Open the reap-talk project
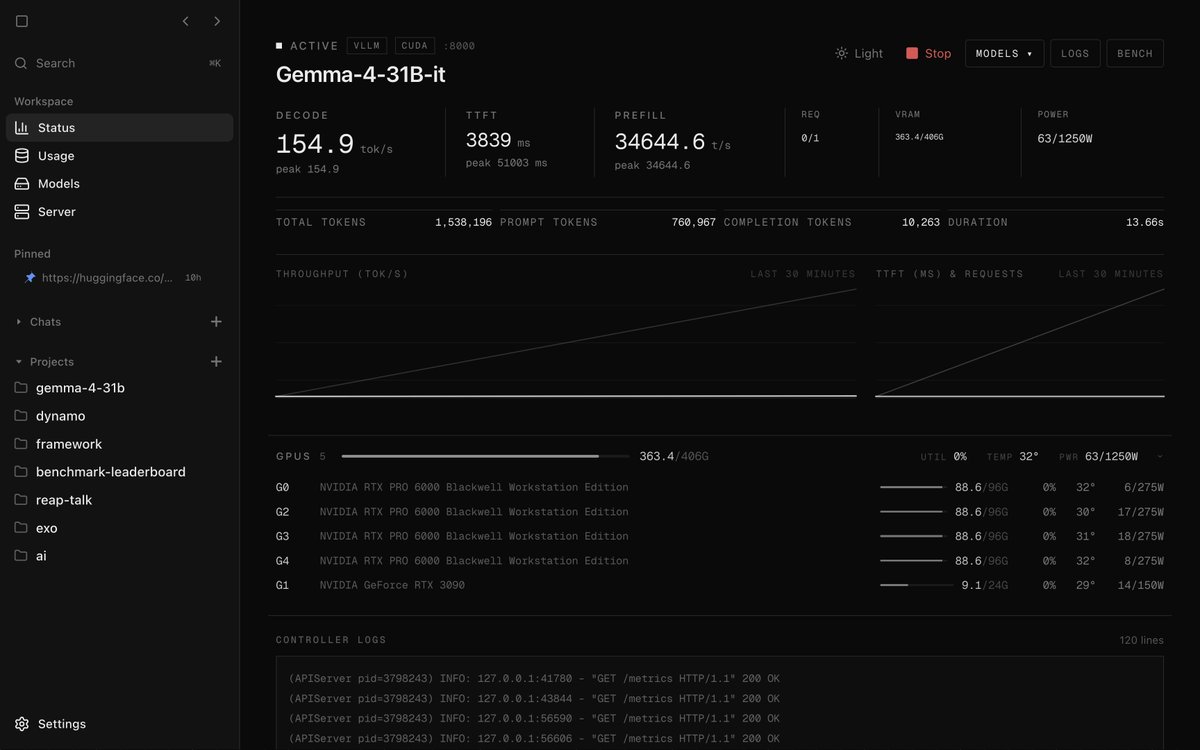1200x750 pixels. tap(120, 500)
